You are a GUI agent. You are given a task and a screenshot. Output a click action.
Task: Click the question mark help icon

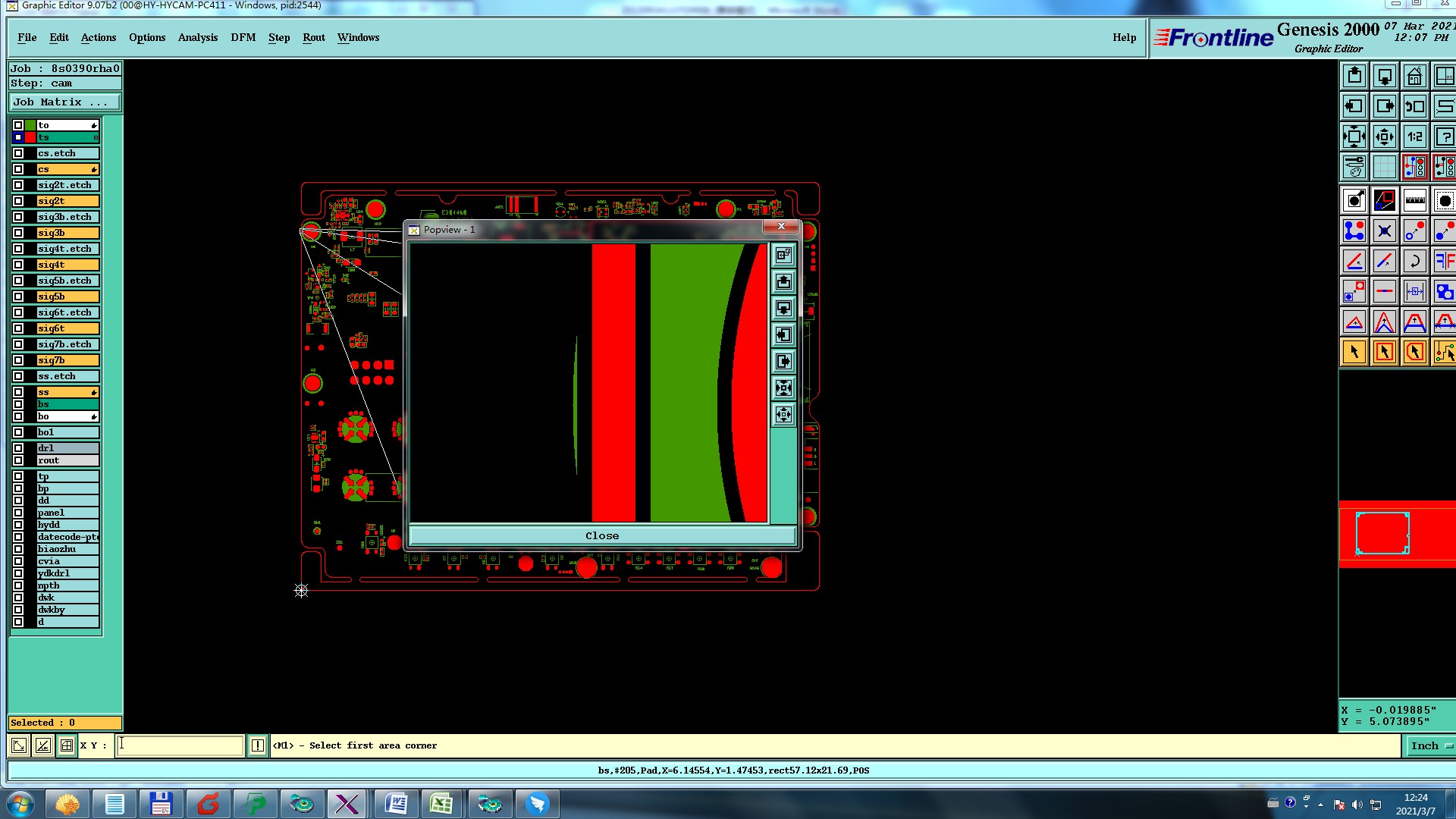click(x=1445, y=137)
